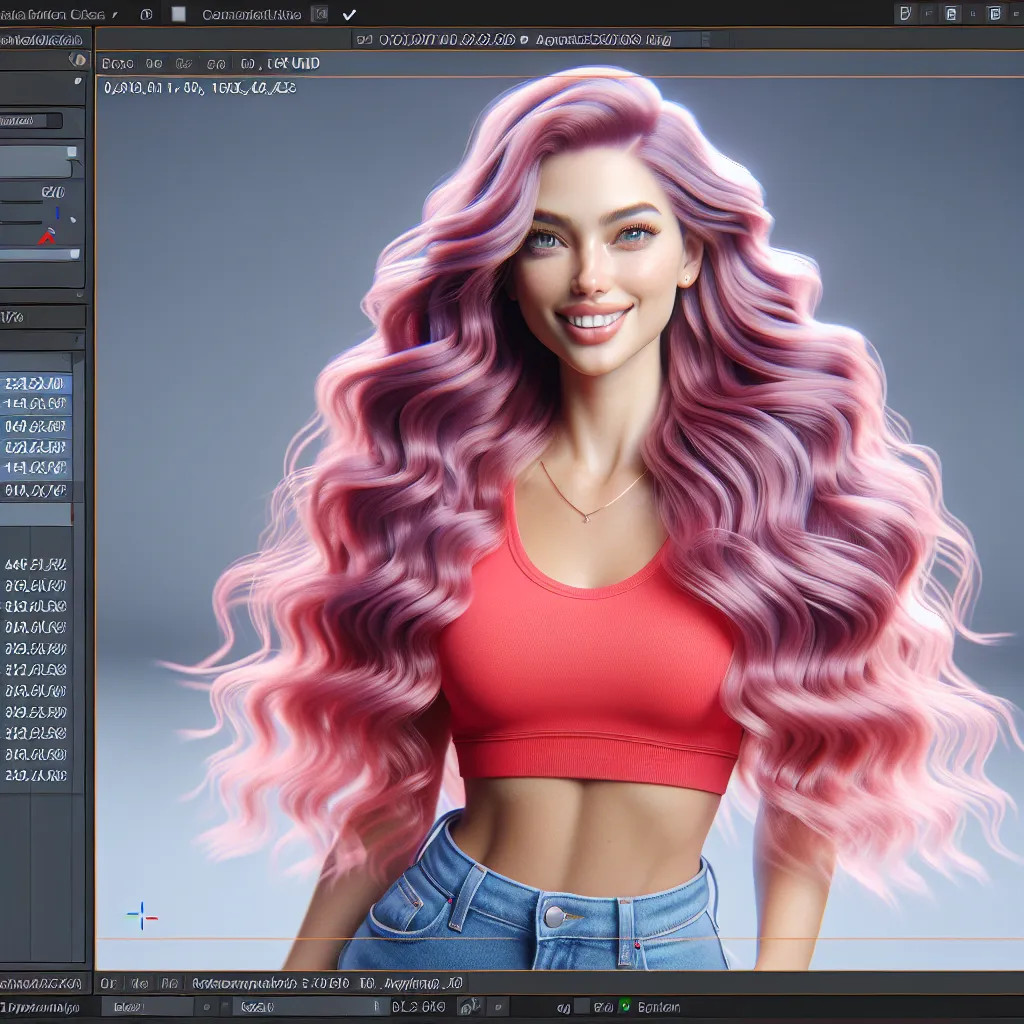The image size is (1024, 1024).
Task: Click the green status dot in the bottom bar
Action: pos(625,1006)
